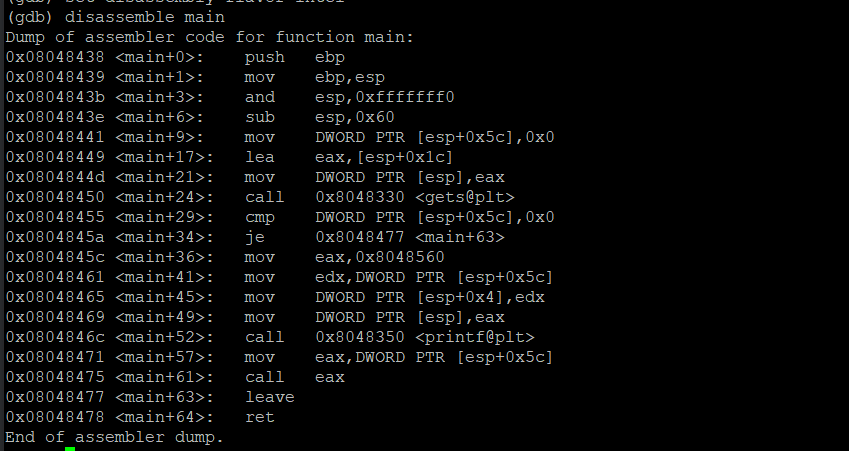Click the 'leave' instruction

coord(269,397)
